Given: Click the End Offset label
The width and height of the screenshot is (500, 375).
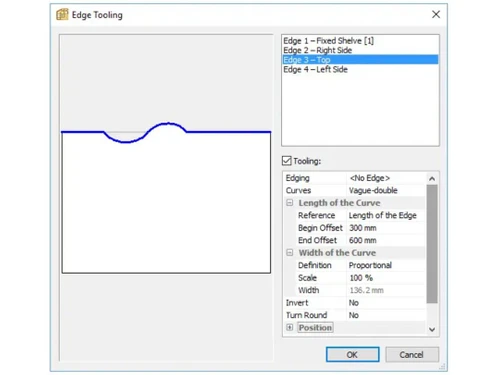Looking at the screenshot, I should pos(317,240).
